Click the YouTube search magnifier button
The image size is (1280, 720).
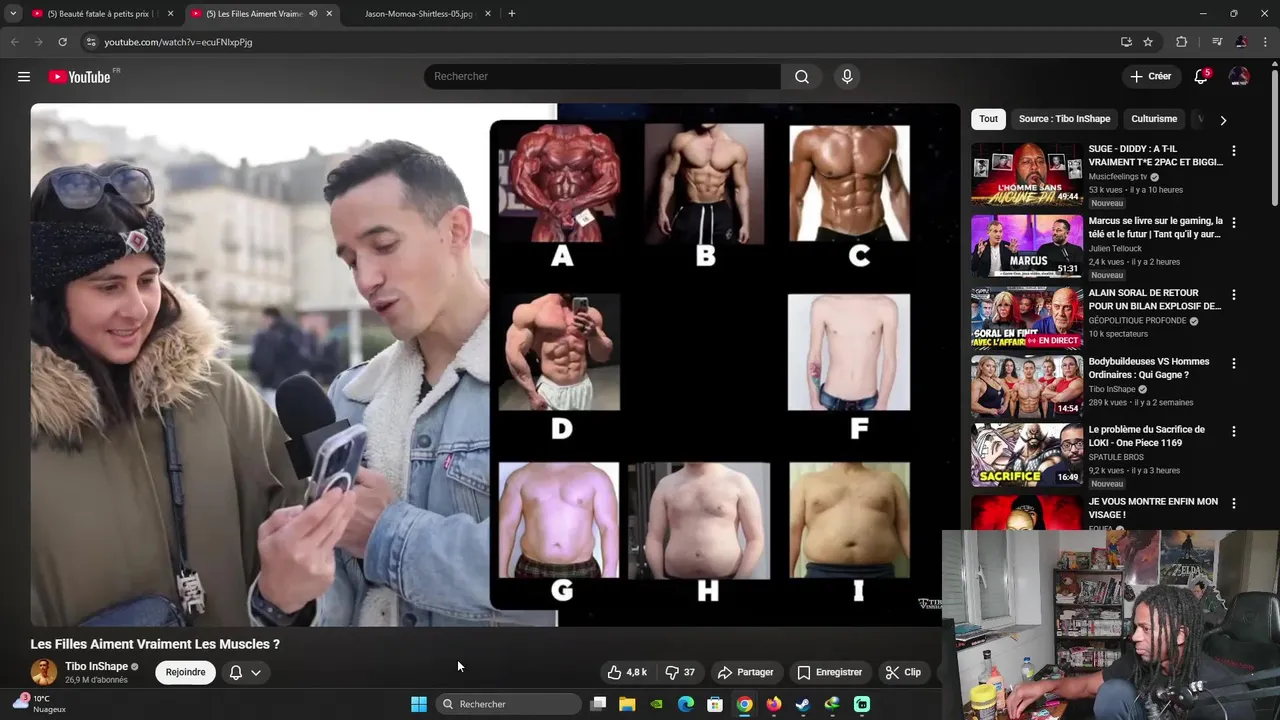[x=802, y=77]
